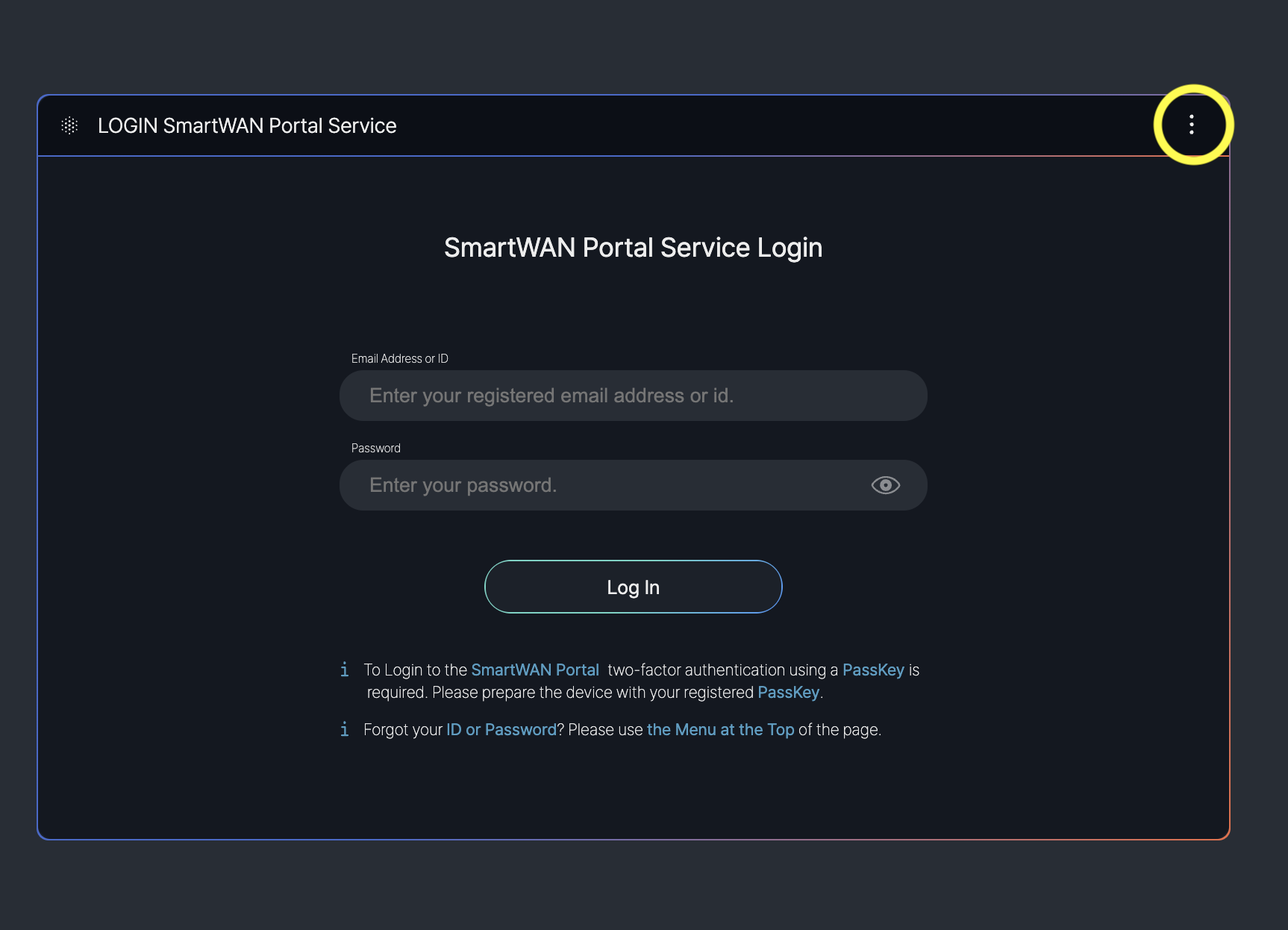The image size is (1288, 930).
Task: Click the "of the page." text
Action: tap(840, 729)
